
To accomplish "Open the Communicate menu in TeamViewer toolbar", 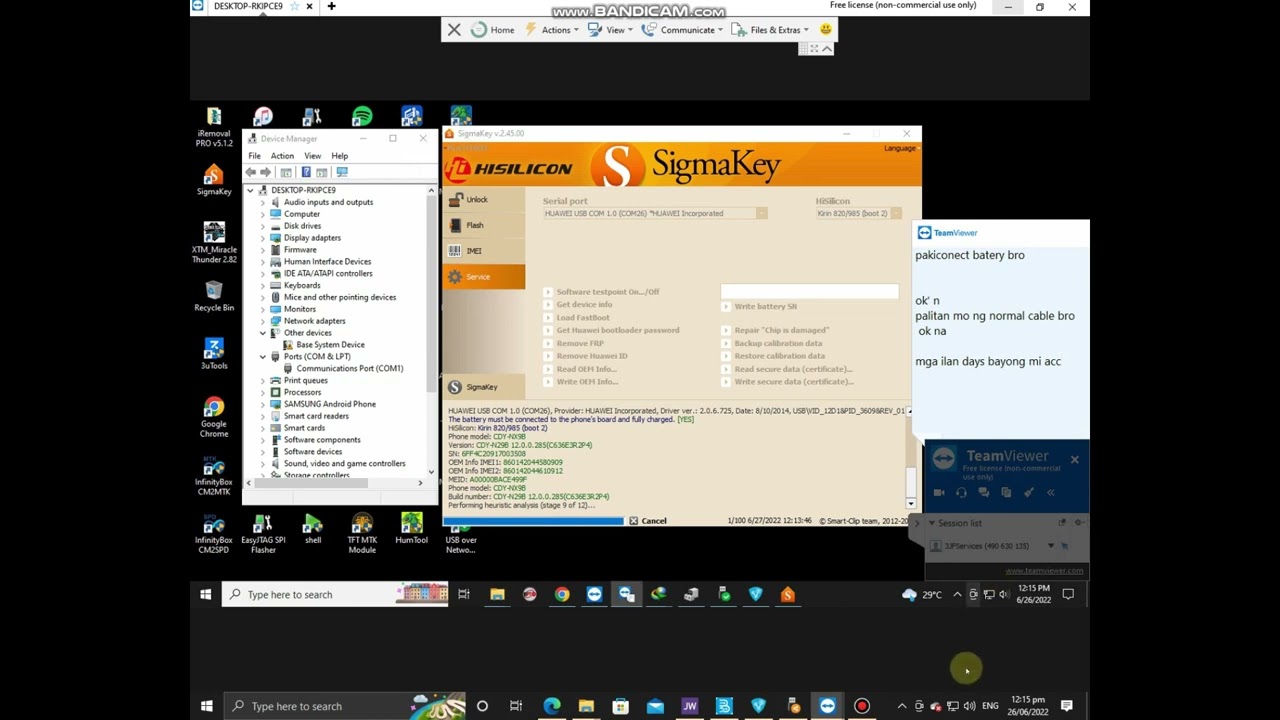I will [x=683, y=30].
